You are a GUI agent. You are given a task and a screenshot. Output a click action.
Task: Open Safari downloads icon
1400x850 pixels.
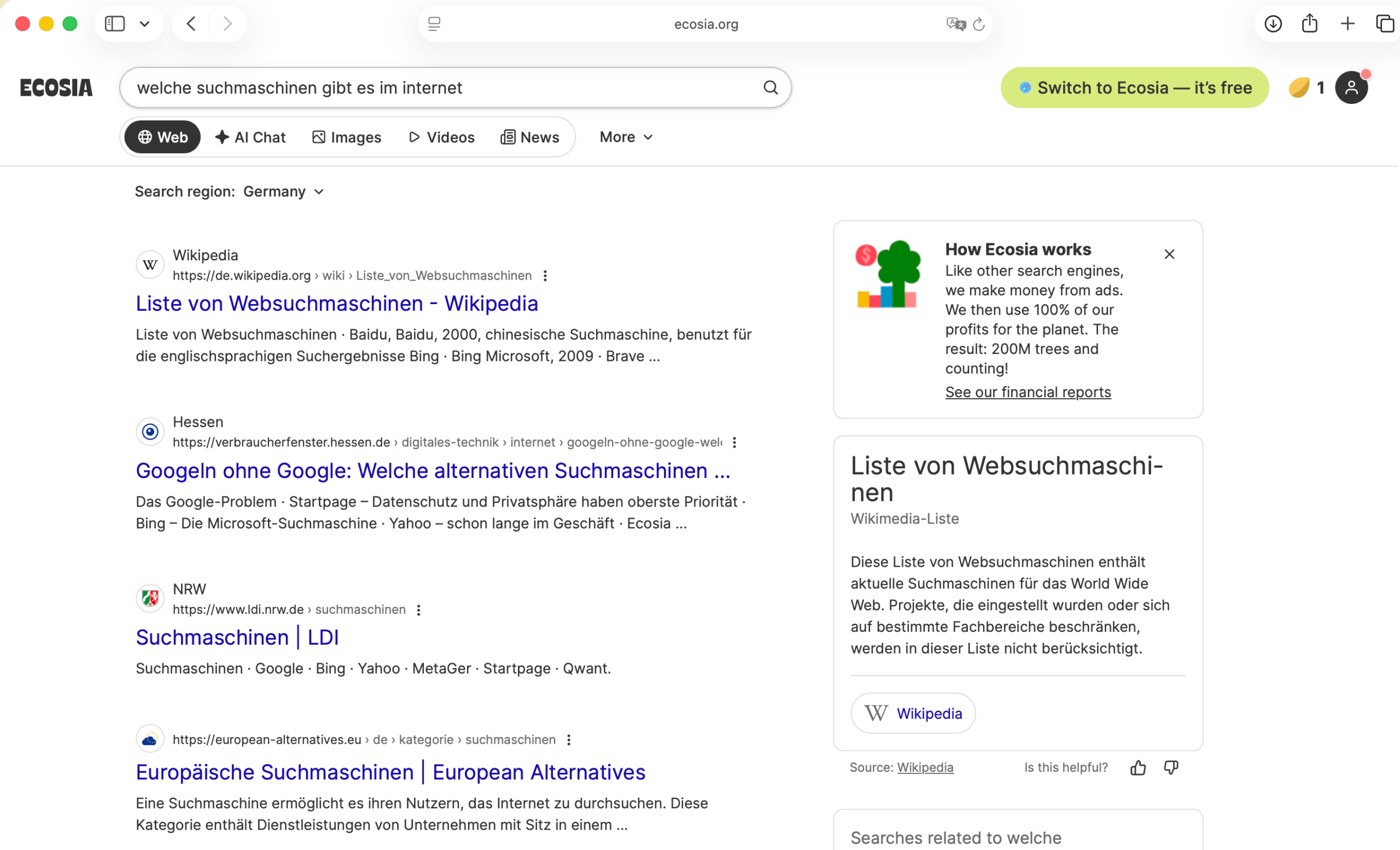coord(1273,24)
